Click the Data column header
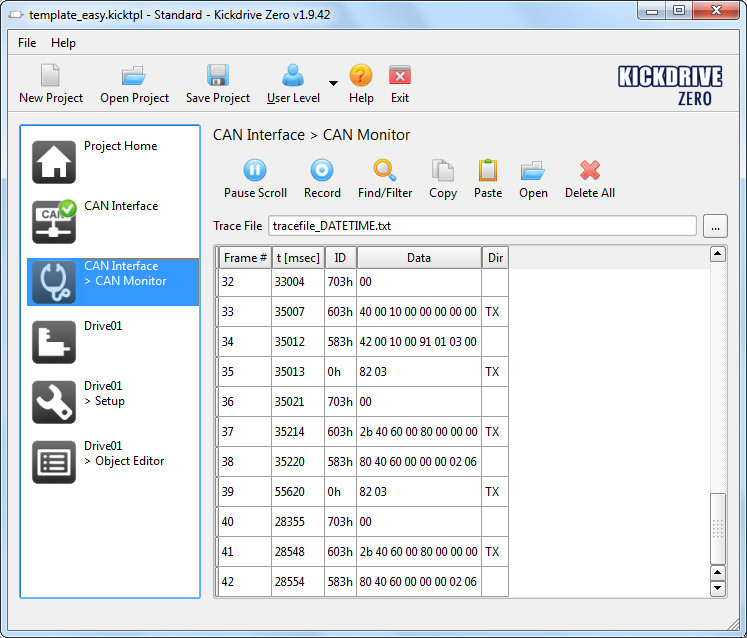Image resolution: width=747 pixels, height=638 pixels. point(419,258)
